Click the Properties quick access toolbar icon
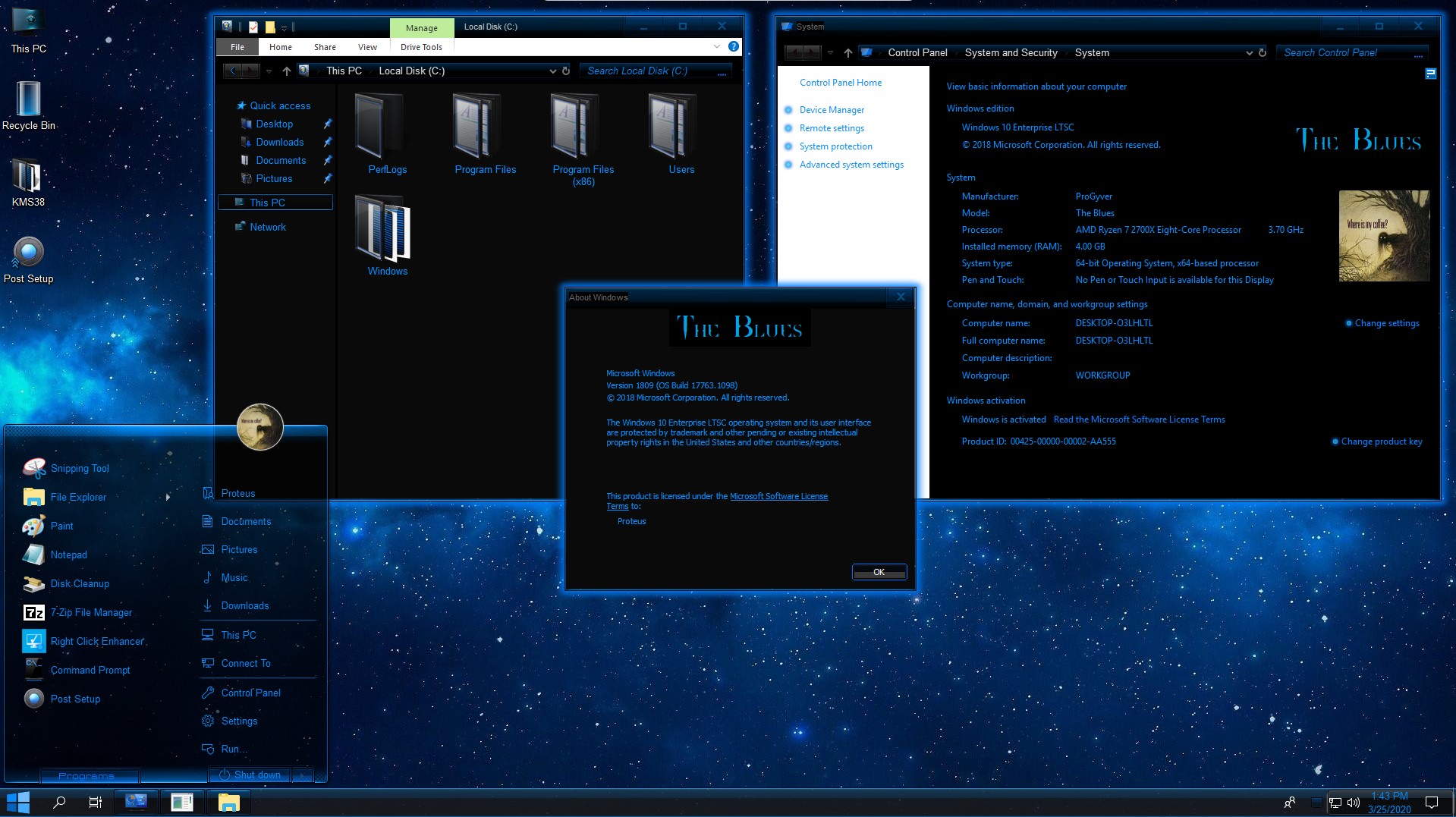 [x=253, y=27]
